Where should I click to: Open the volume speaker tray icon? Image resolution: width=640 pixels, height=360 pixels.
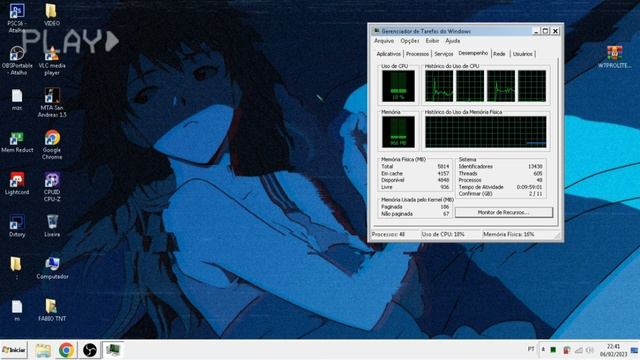[x=589, y=350]
